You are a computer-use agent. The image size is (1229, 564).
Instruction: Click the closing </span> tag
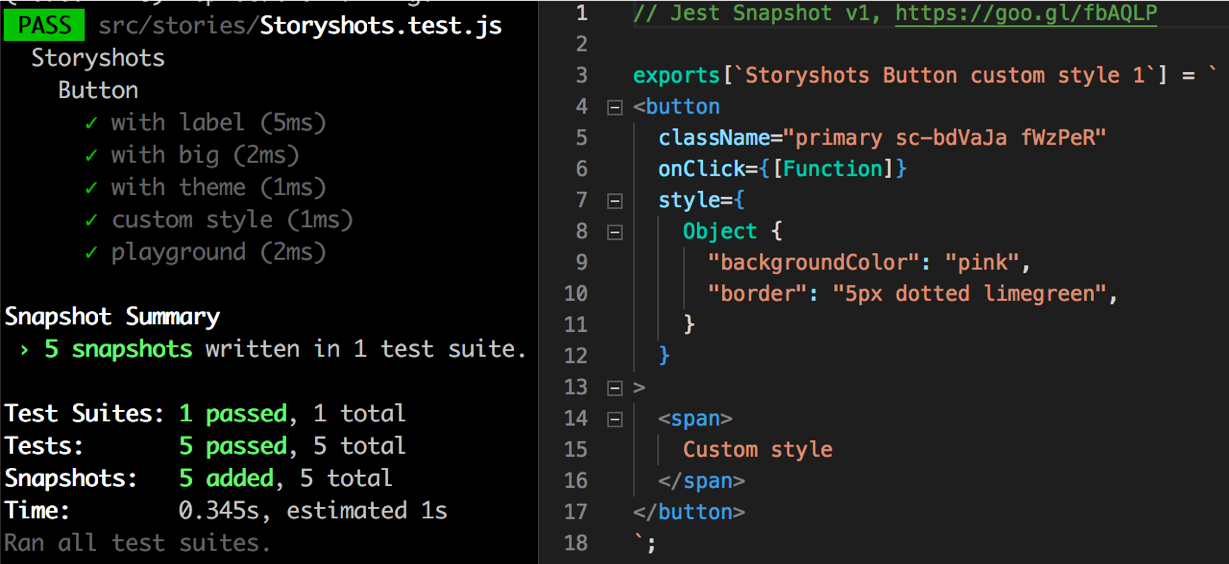pos(701,481)
